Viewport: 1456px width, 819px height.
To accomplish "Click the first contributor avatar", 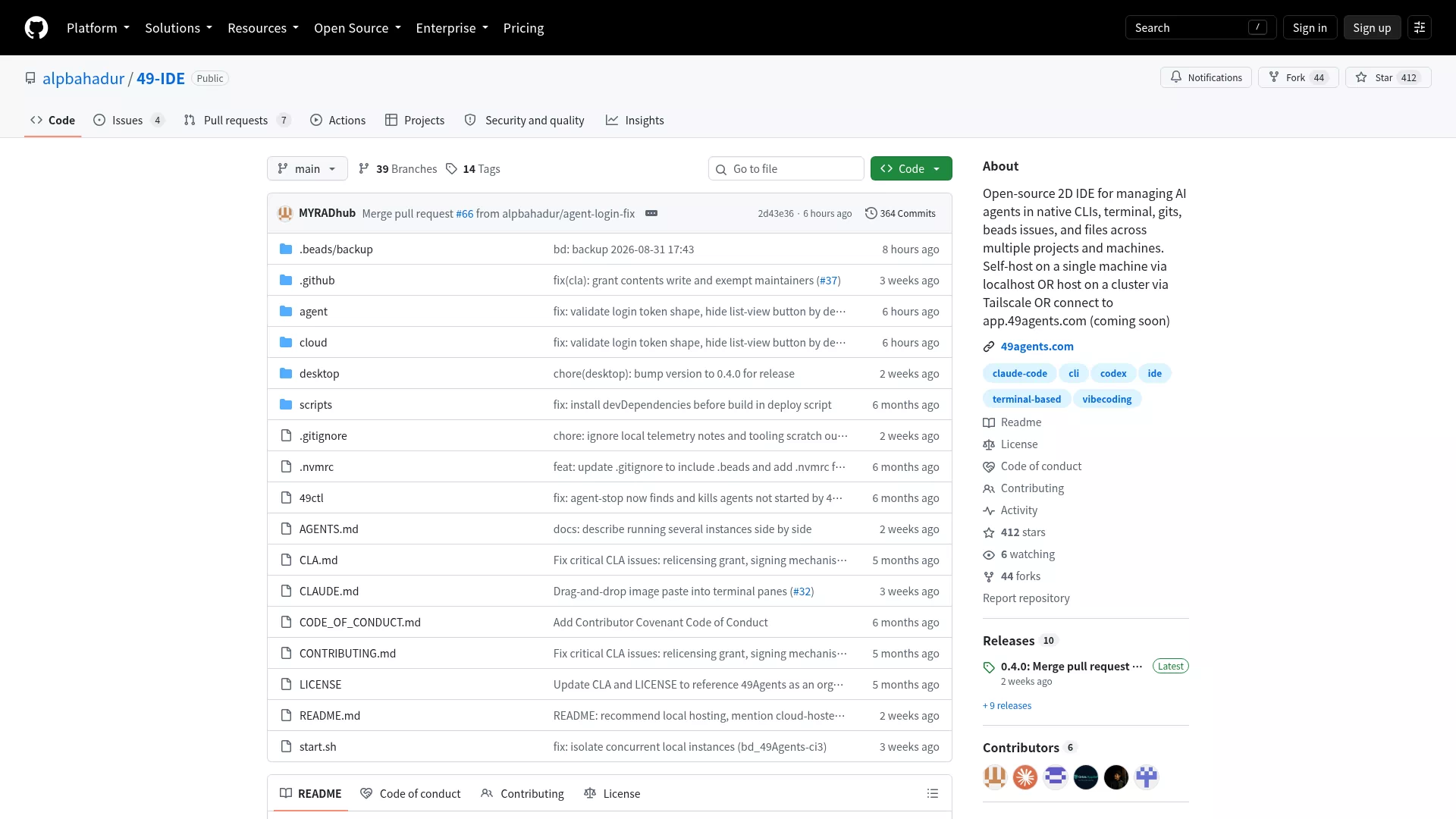I will 995,777.
